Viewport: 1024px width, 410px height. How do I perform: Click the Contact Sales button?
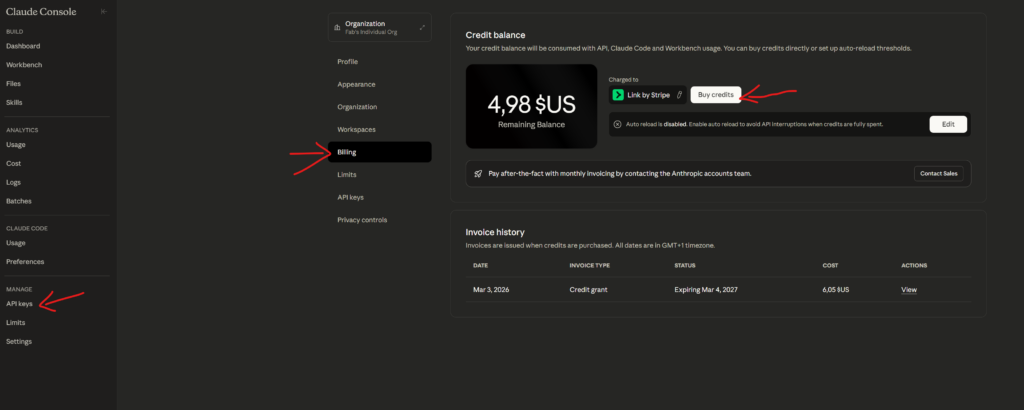point(938,173)
